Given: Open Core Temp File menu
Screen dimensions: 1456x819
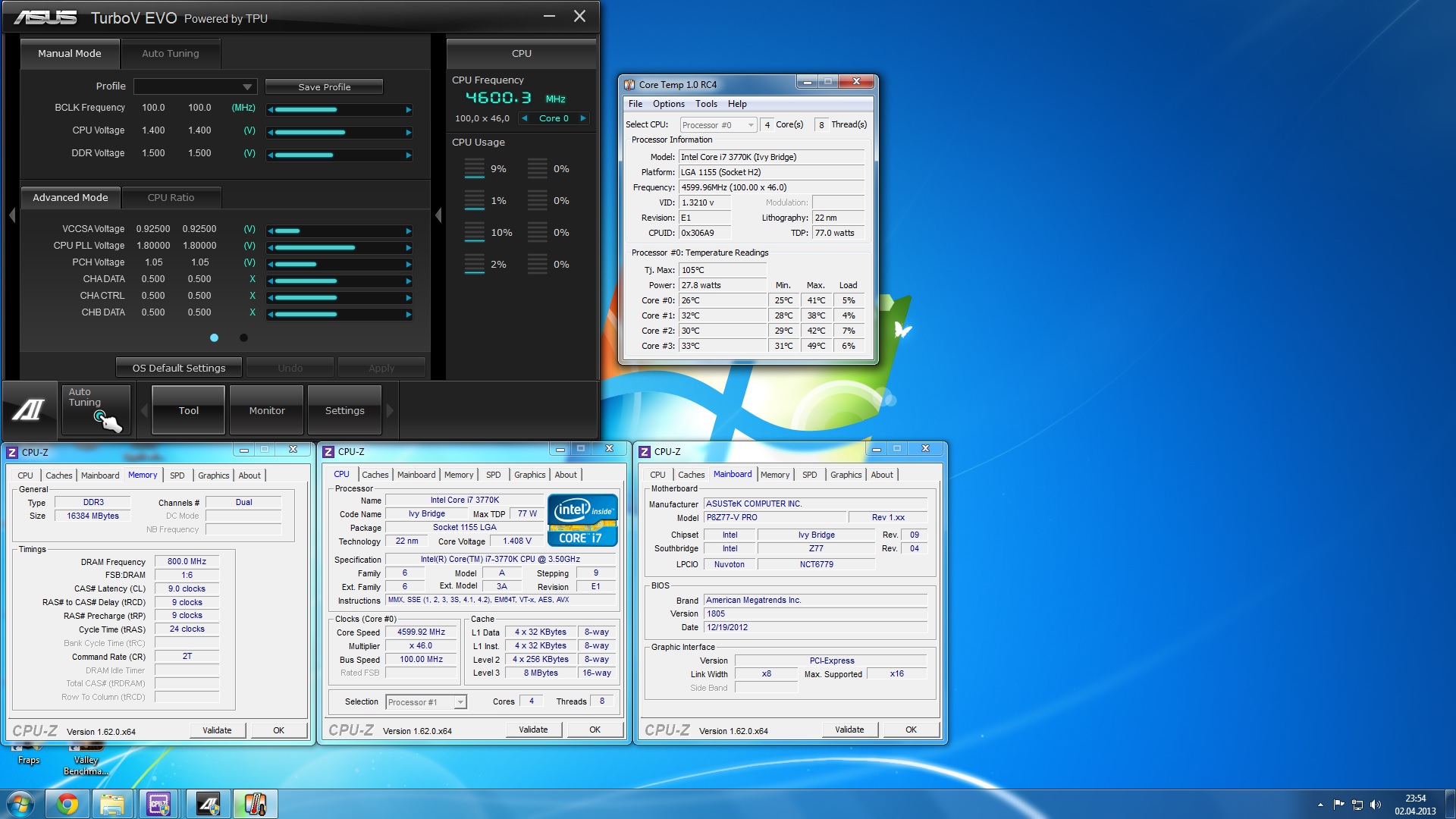Looking at the screenshot, I should (635, 104).
